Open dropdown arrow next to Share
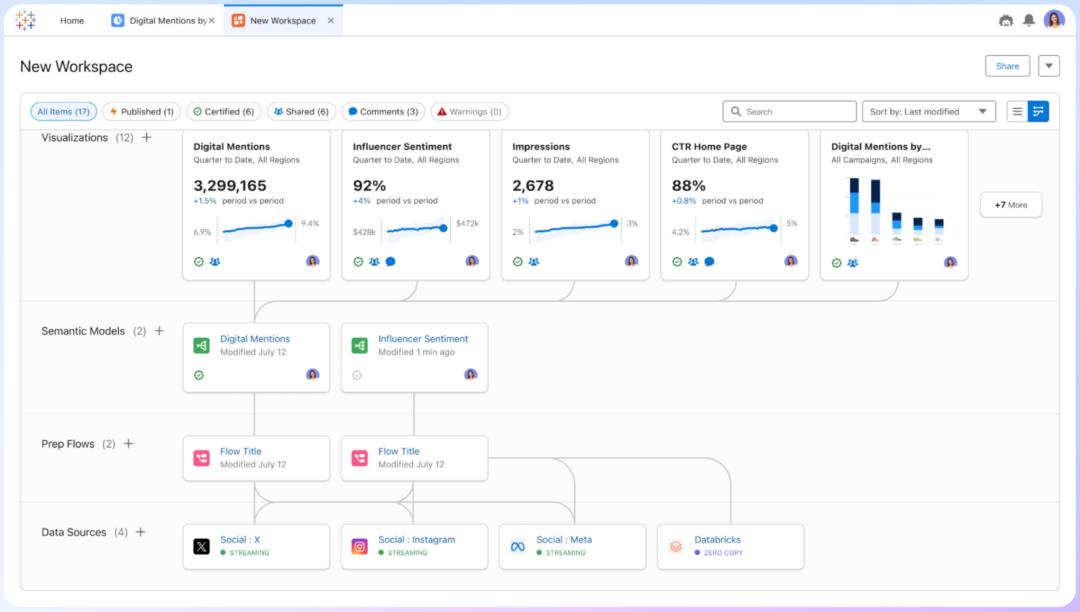Screen dimensions: 1080x612 coord(1048,66)
